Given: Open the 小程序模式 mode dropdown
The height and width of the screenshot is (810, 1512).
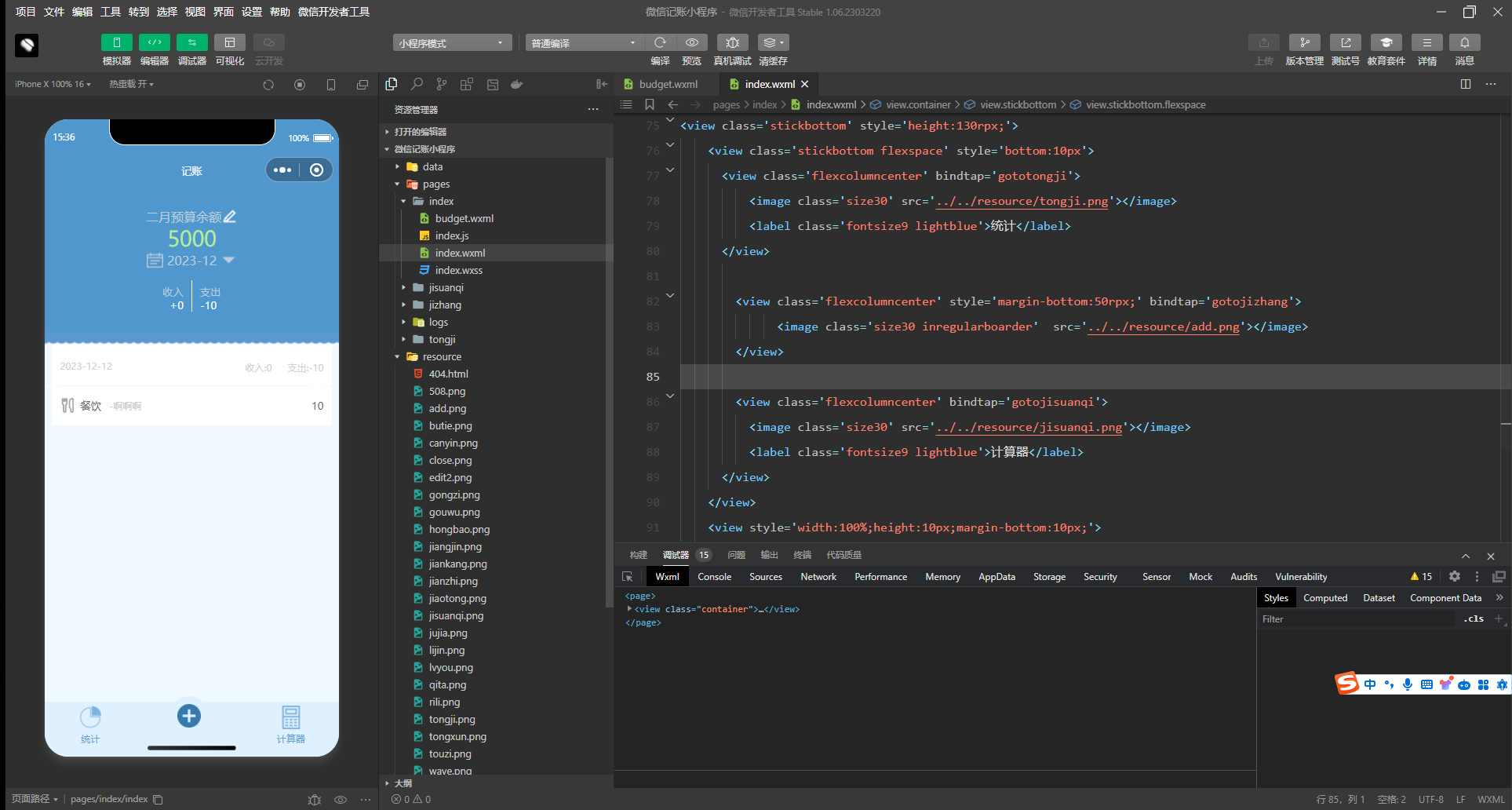Looking at the screenshot, I should tap(452, 42).
